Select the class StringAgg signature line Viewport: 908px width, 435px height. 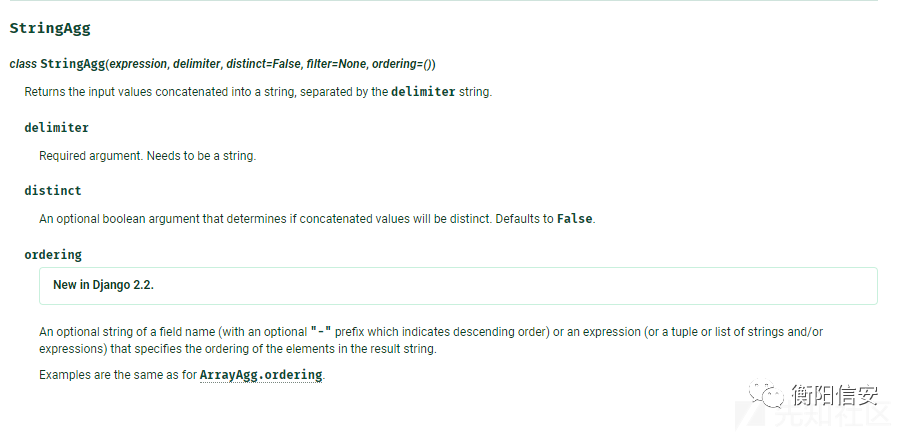223,64
